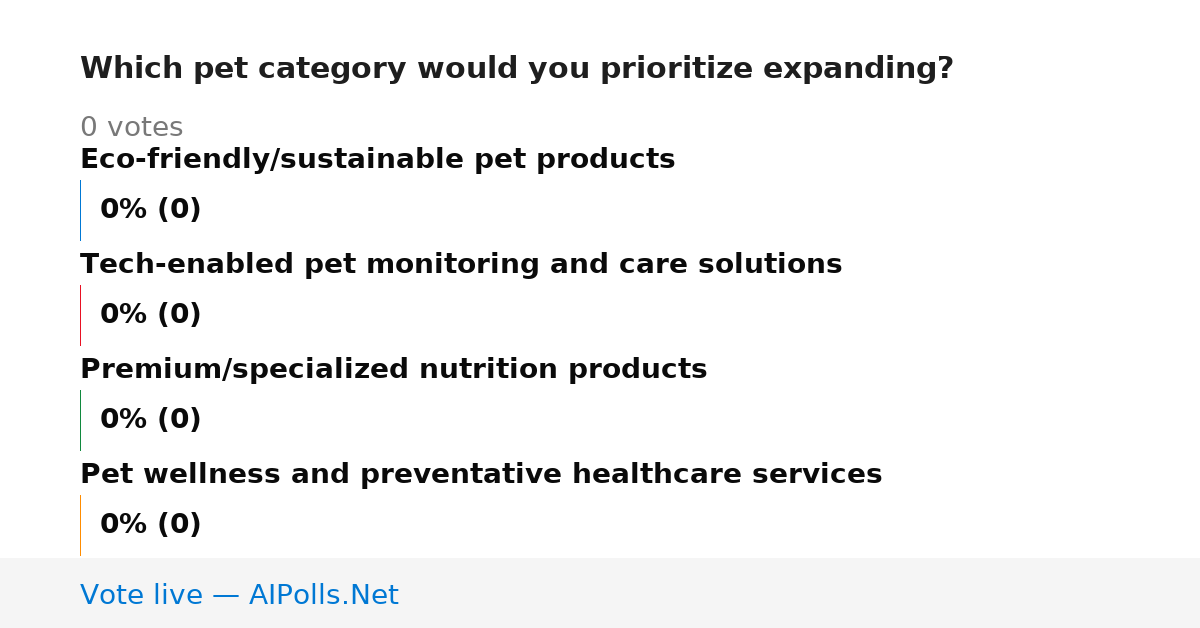This screenshot has width=1200, height=628.
Task: Click the orange bar under Pet wellness option
Action: point(80,525)
